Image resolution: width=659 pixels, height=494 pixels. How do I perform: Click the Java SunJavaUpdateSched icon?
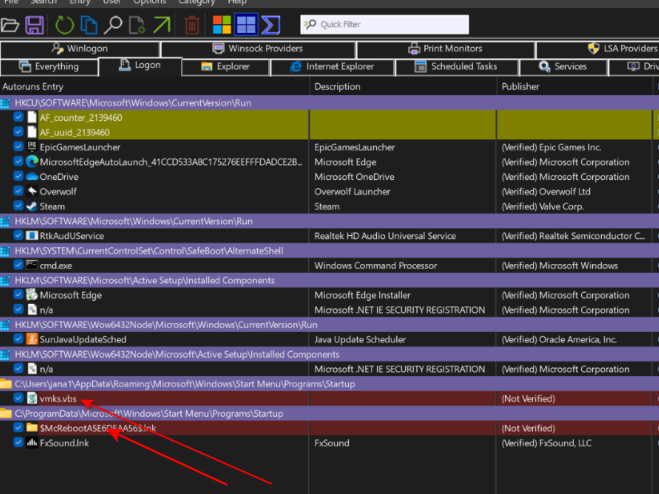pos(32,339)
